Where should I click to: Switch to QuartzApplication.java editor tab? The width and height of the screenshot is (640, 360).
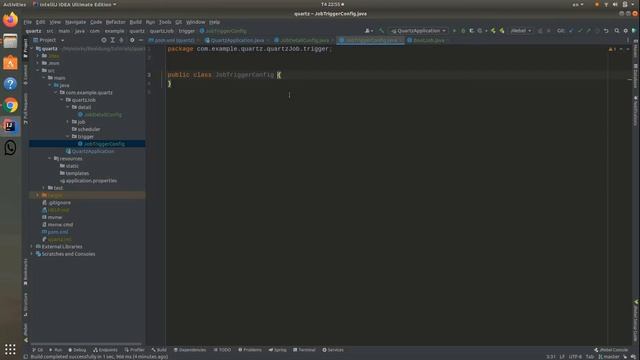[x=236, y=40]
